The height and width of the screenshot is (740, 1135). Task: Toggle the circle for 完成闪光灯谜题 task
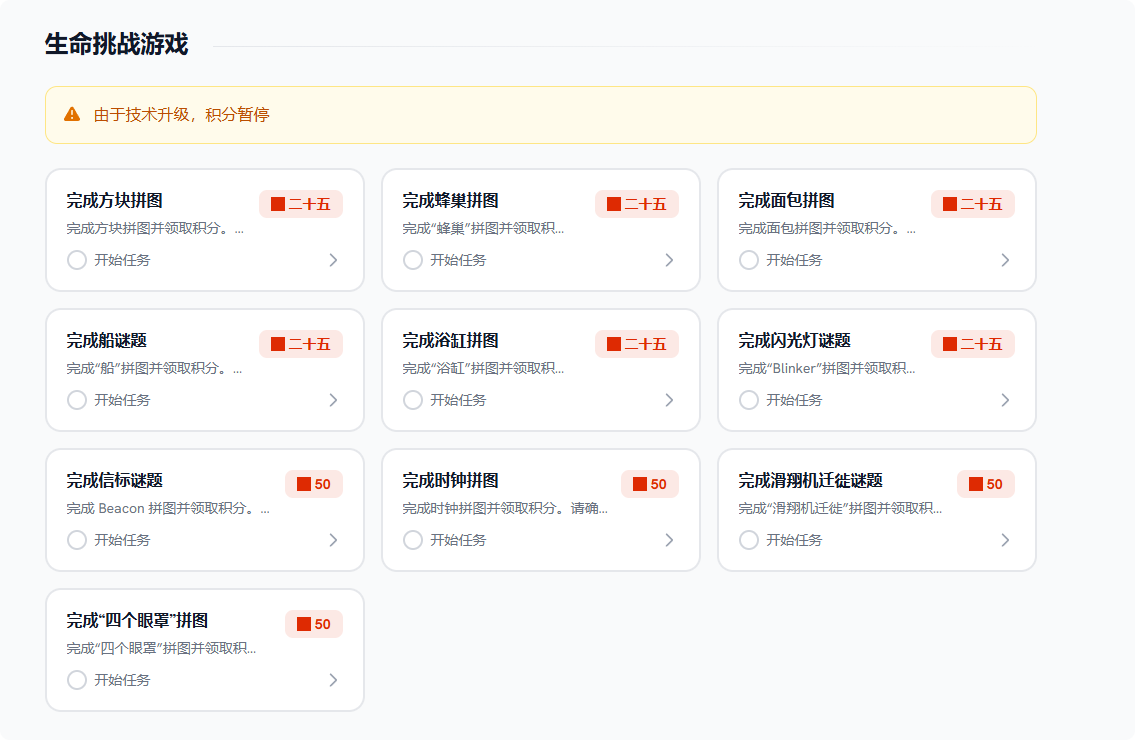click(x=748, y=400)
